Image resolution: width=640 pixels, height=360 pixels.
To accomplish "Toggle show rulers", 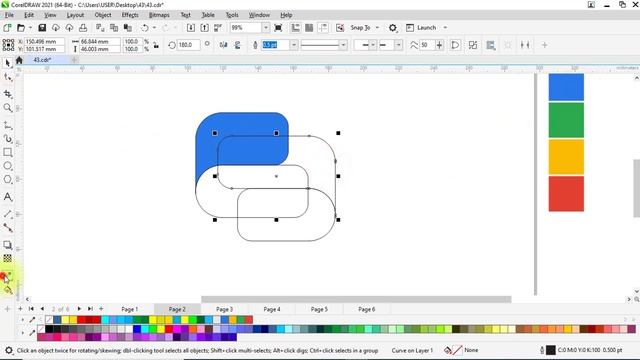I will pyautogui.click(x=296, y=28).
